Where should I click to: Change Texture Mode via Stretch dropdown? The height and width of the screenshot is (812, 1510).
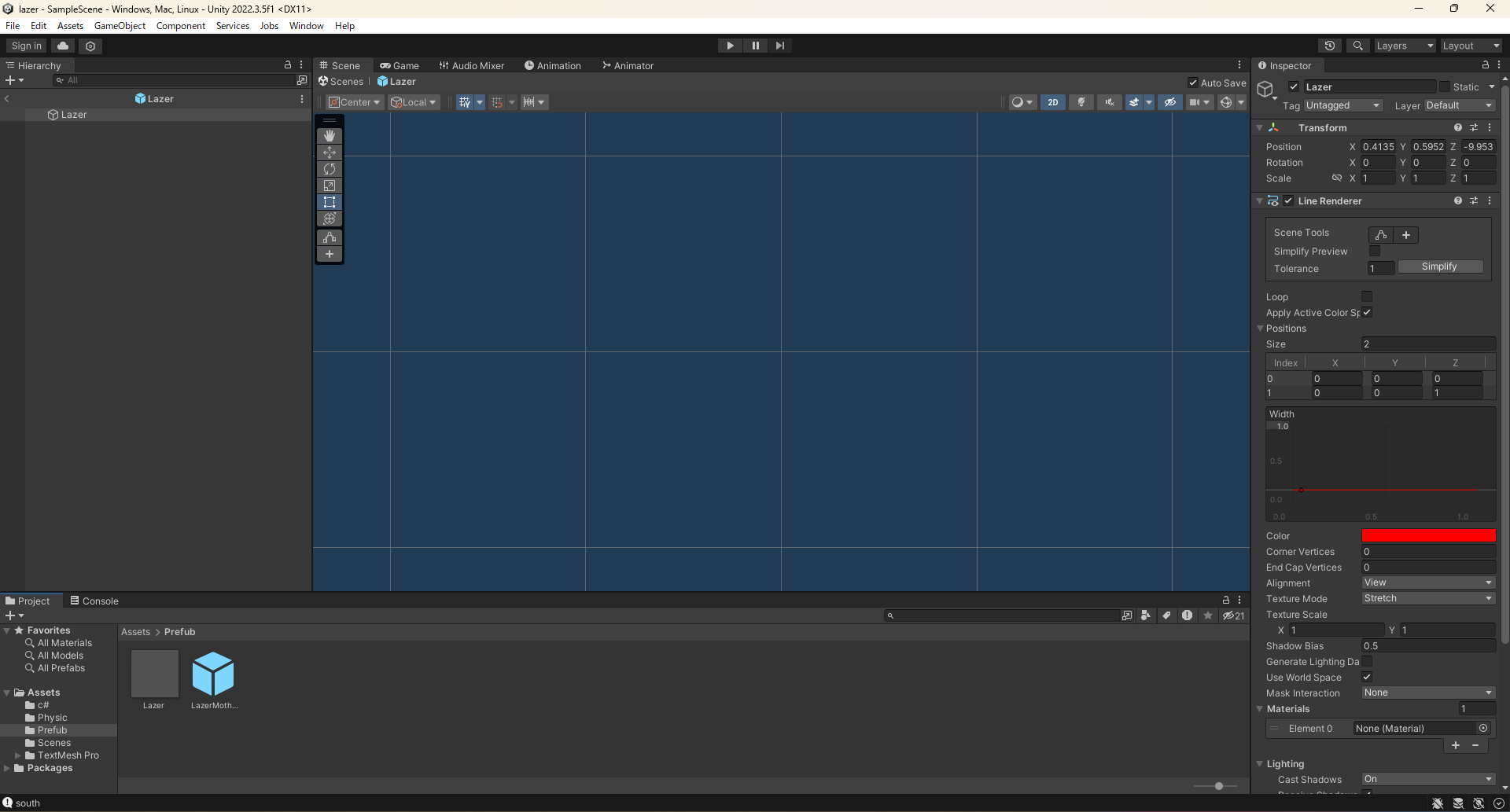tap(1427, 598)
